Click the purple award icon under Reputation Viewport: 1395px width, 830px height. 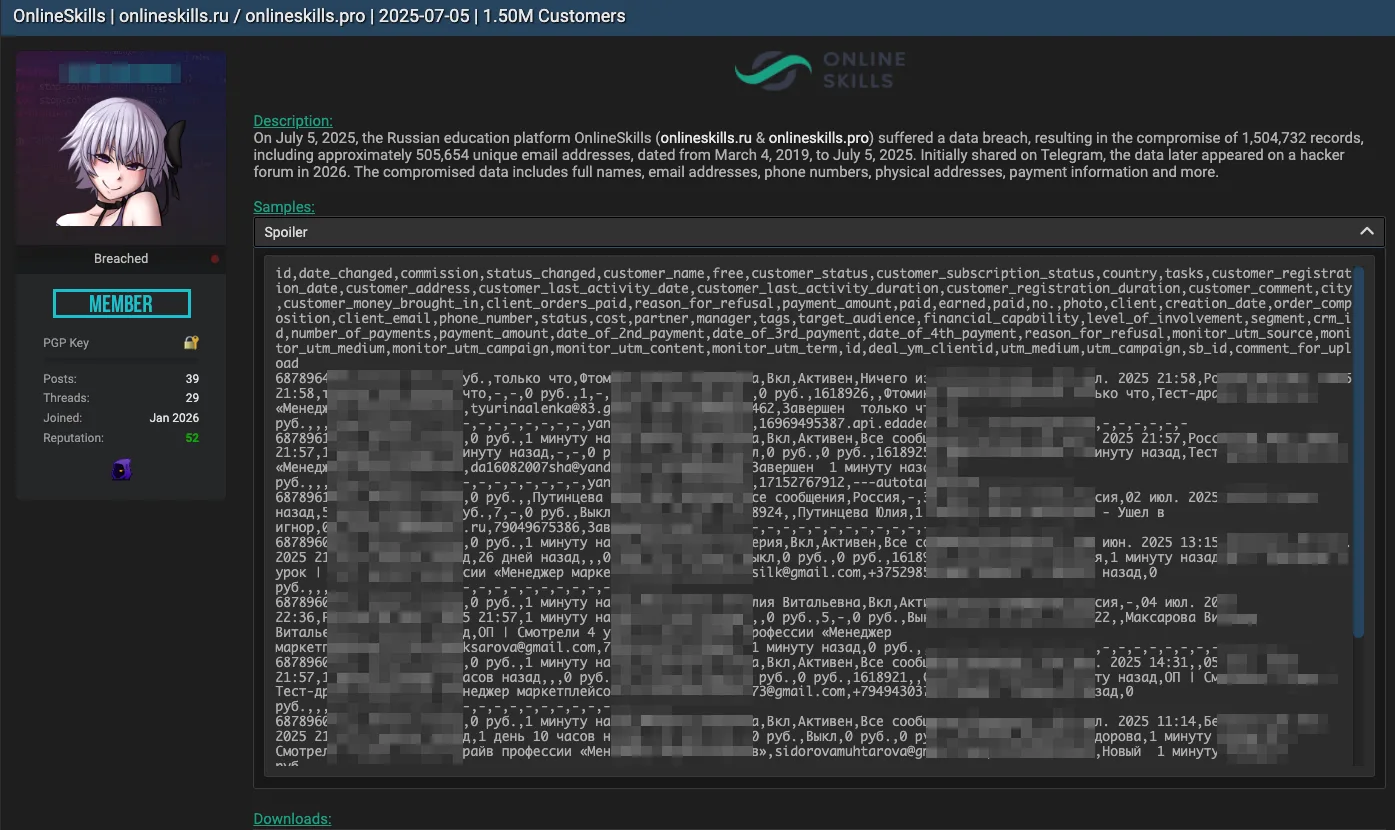(x=121, y=470)
